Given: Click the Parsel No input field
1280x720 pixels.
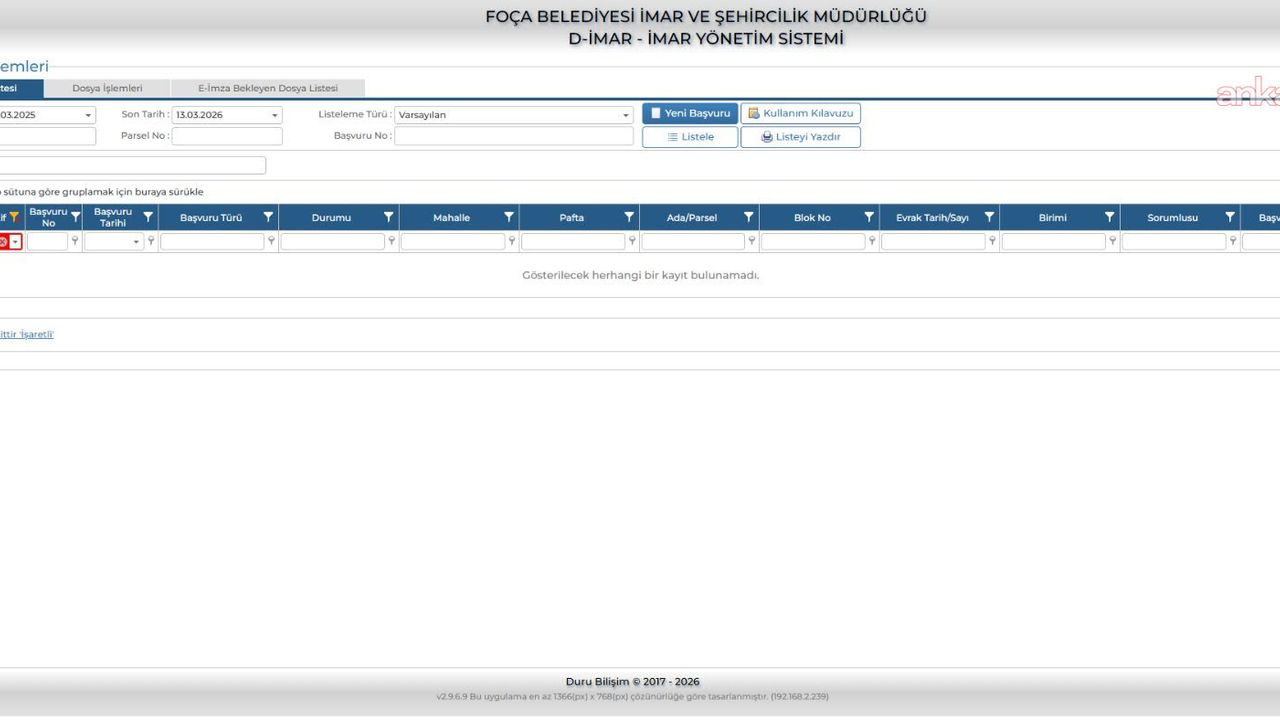Looking at the screenshot, I should click(x=227, y=136).
